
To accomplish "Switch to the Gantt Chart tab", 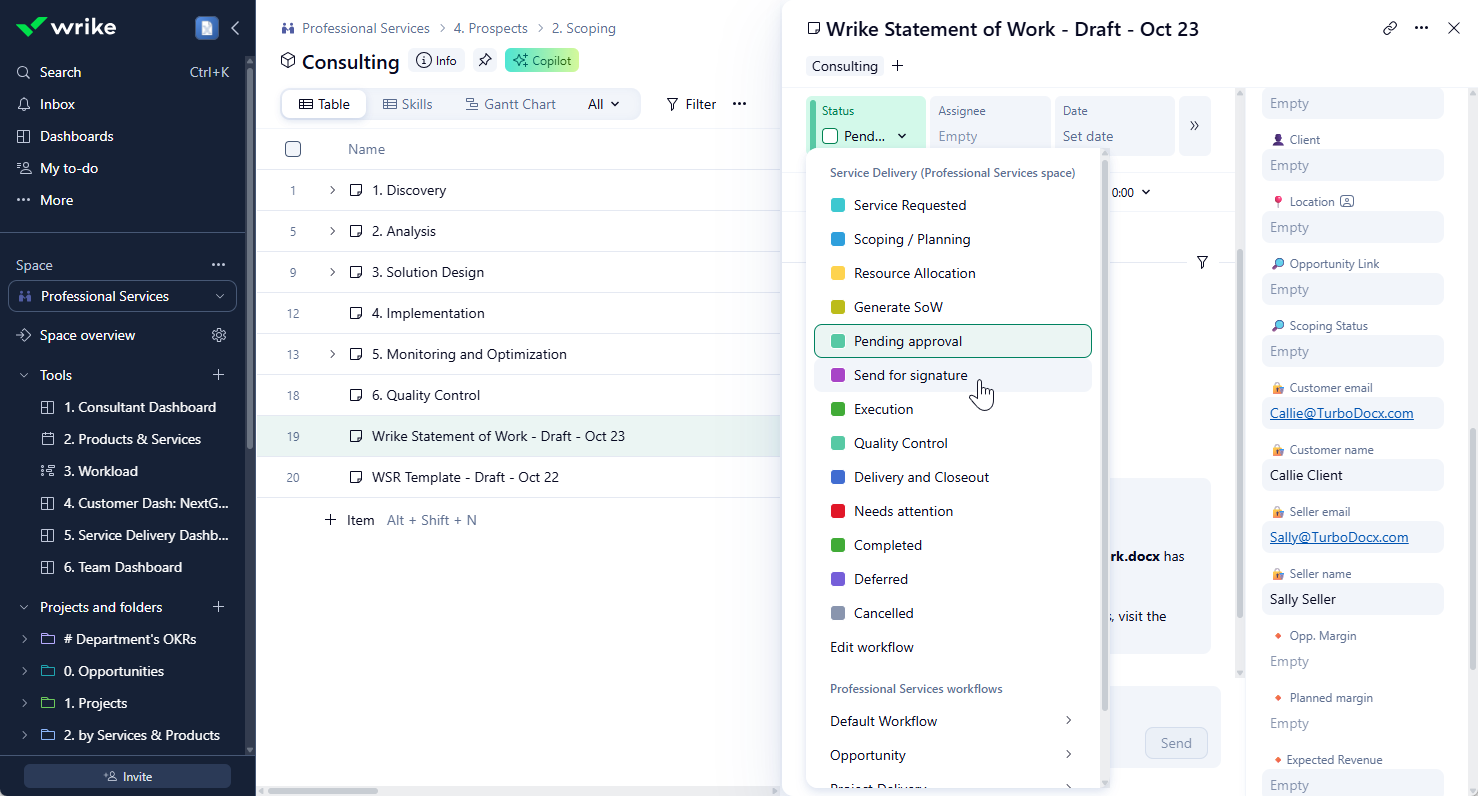I will (x=509, y=104).
